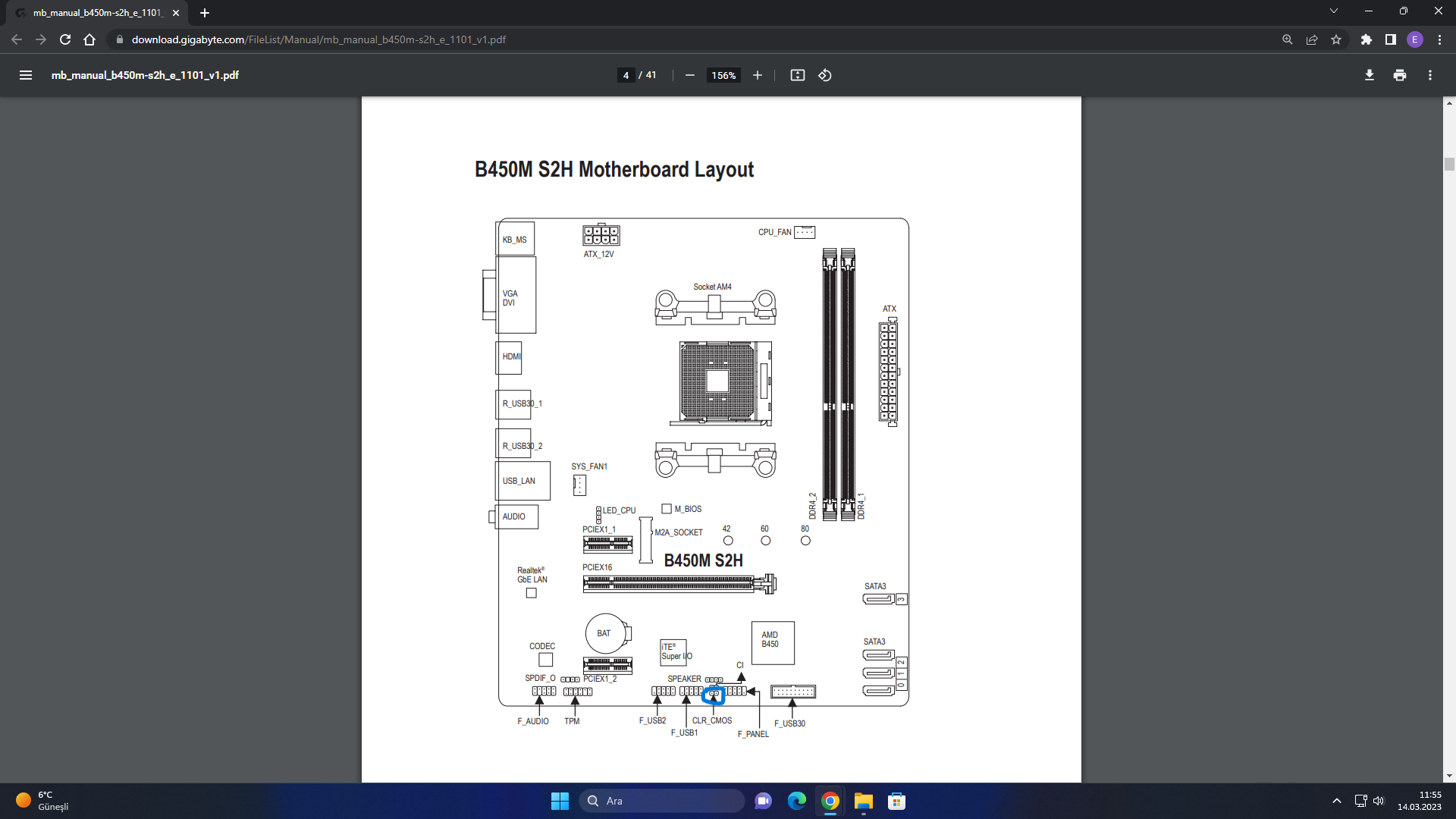Open the network status tray icon
Screen dimensions: 1456x819
click(1360, 801)
